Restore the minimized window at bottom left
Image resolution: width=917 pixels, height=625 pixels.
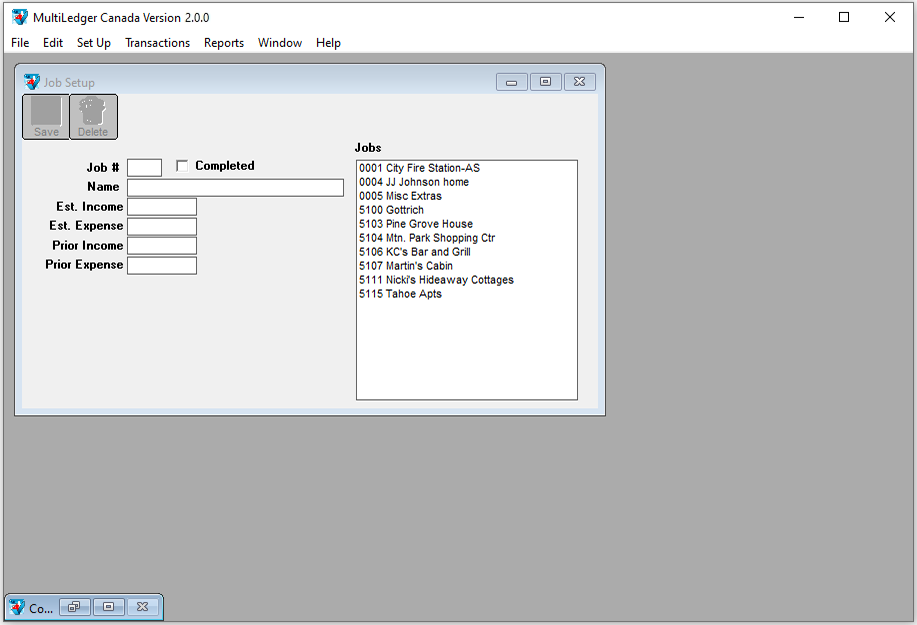(x=74, y=607)
